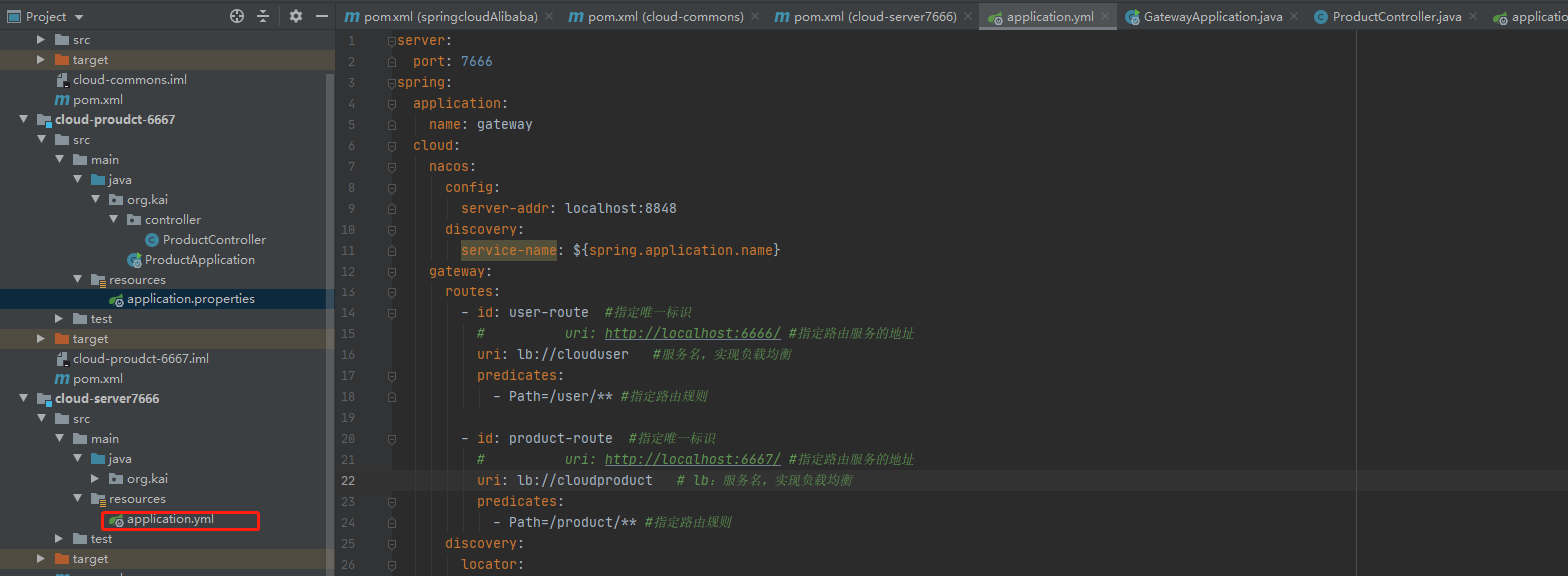Open commented http://localhost:6666/ link
The image size is (1568, 576).
tap(693, 333)
